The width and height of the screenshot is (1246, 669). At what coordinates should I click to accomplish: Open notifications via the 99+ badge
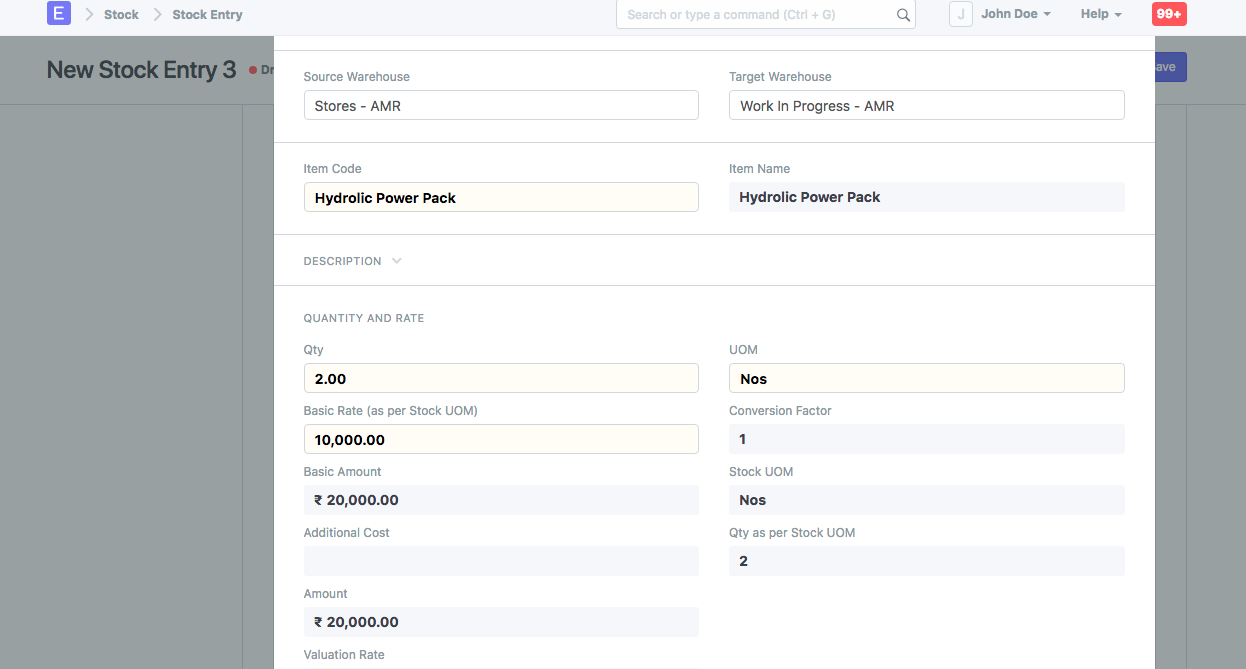(1168, 13)
